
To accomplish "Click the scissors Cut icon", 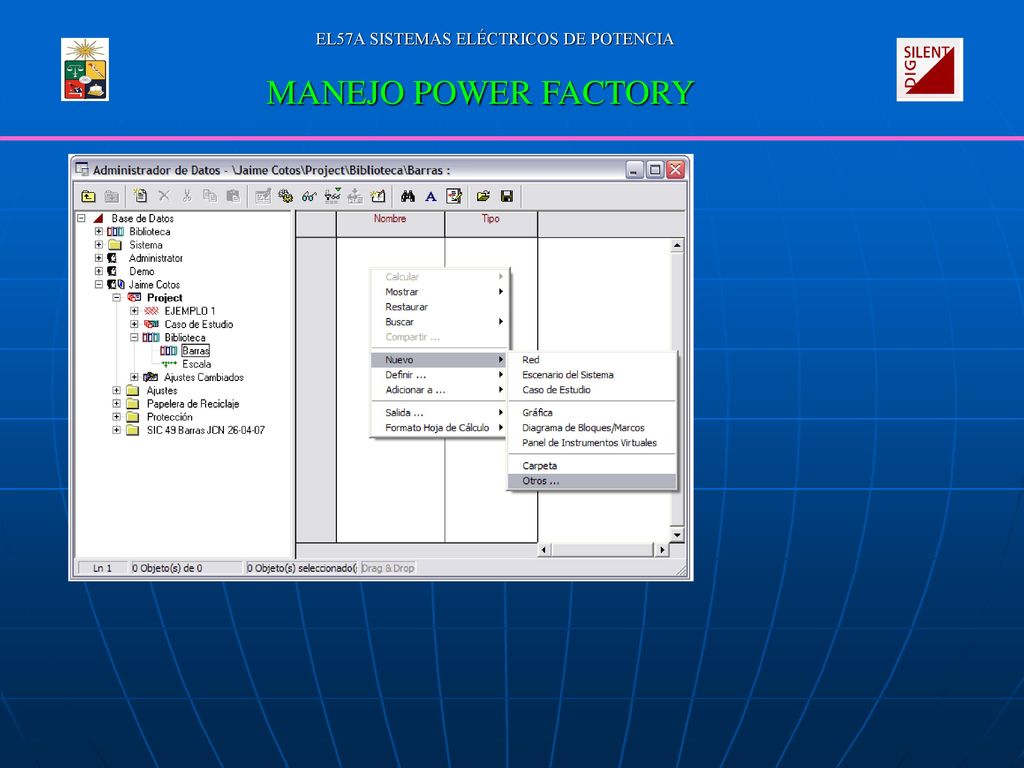I will [x=187, y=196].
